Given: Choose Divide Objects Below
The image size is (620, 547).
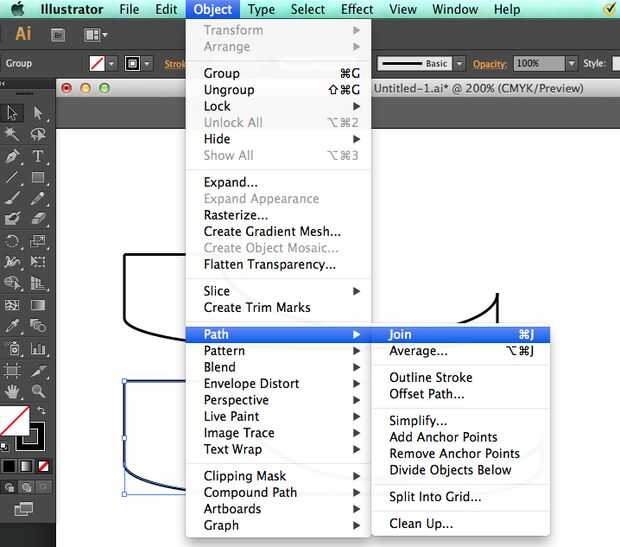Looking at the screenshot, I should [x=461, y=470].
